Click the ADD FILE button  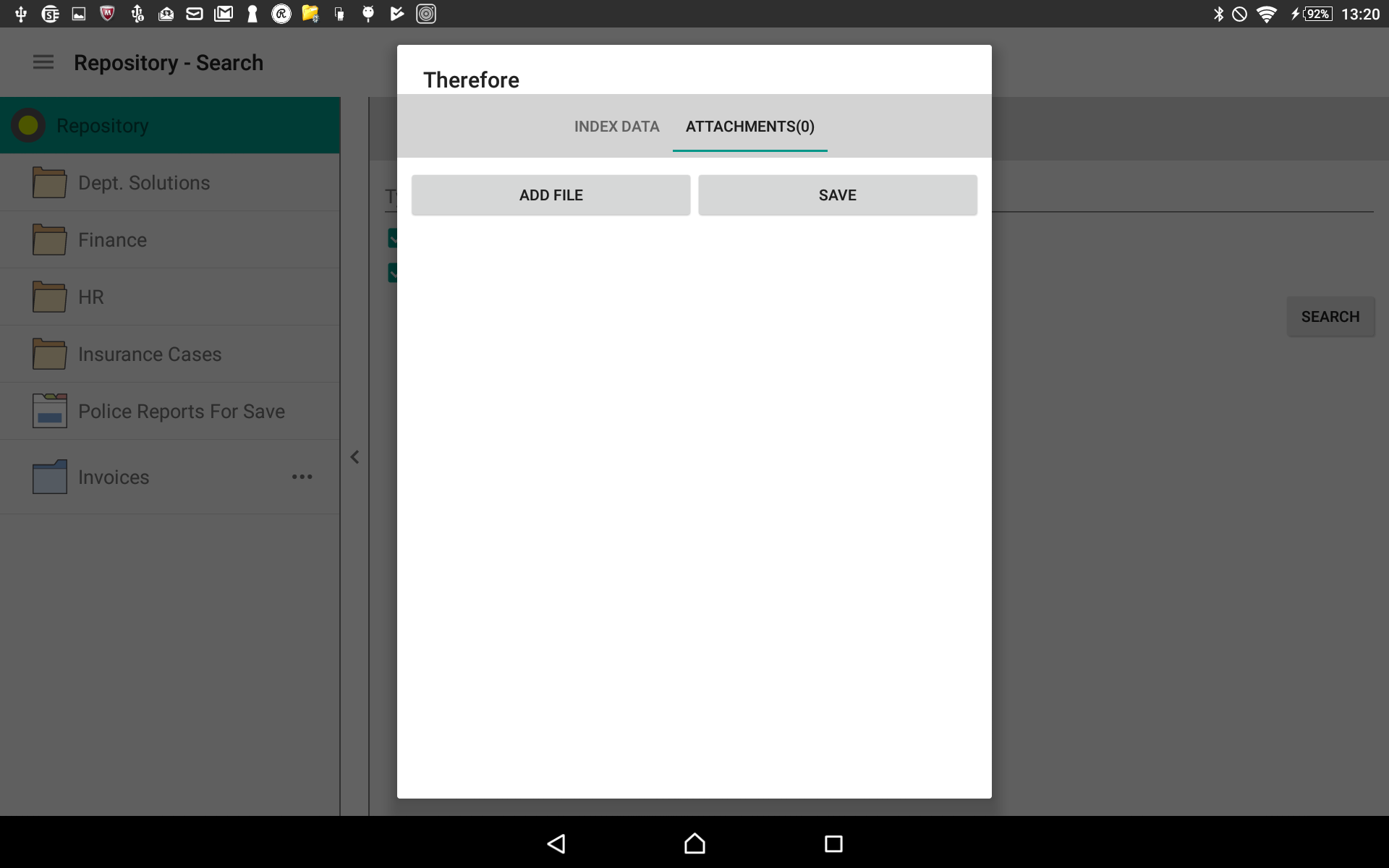[551, 195]
